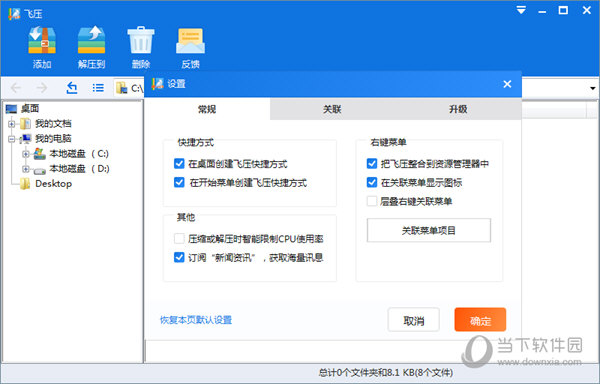The width and height of the screenshot is (600, 384).
Task: Click the 关联菜单项目 button
Action: (429, 230)
